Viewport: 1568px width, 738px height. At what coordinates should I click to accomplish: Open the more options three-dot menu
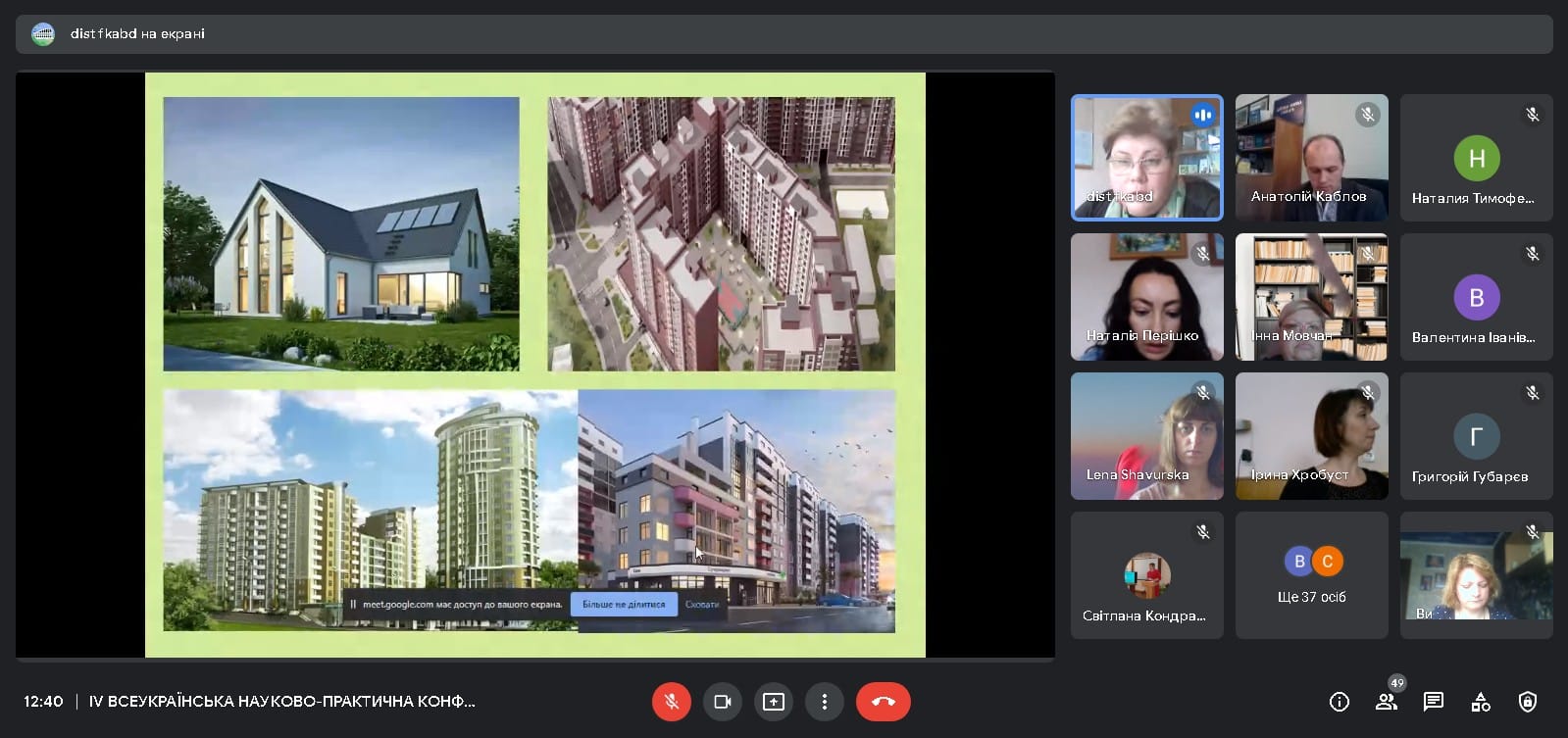825,702
